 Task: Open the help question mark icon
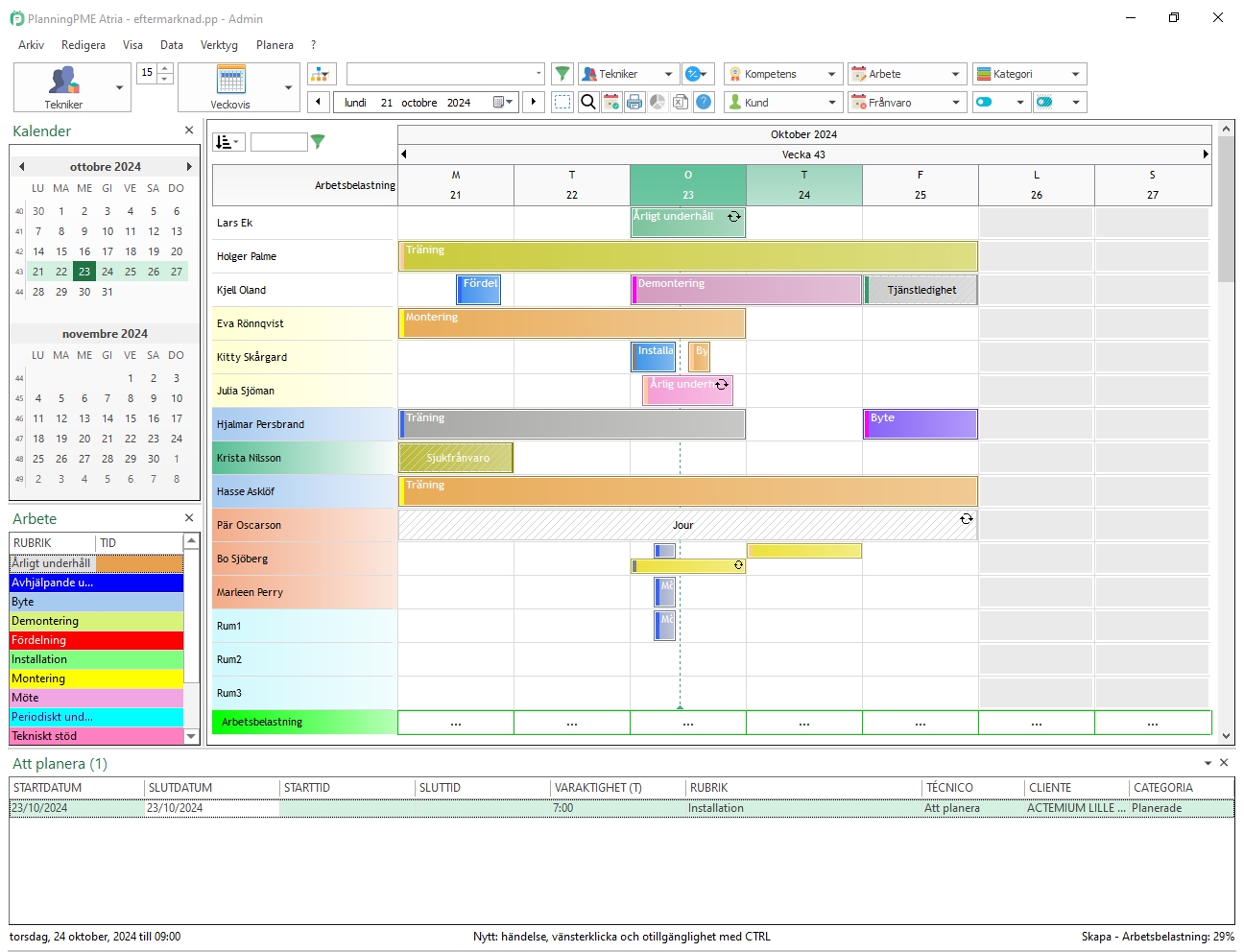(704, 102)
